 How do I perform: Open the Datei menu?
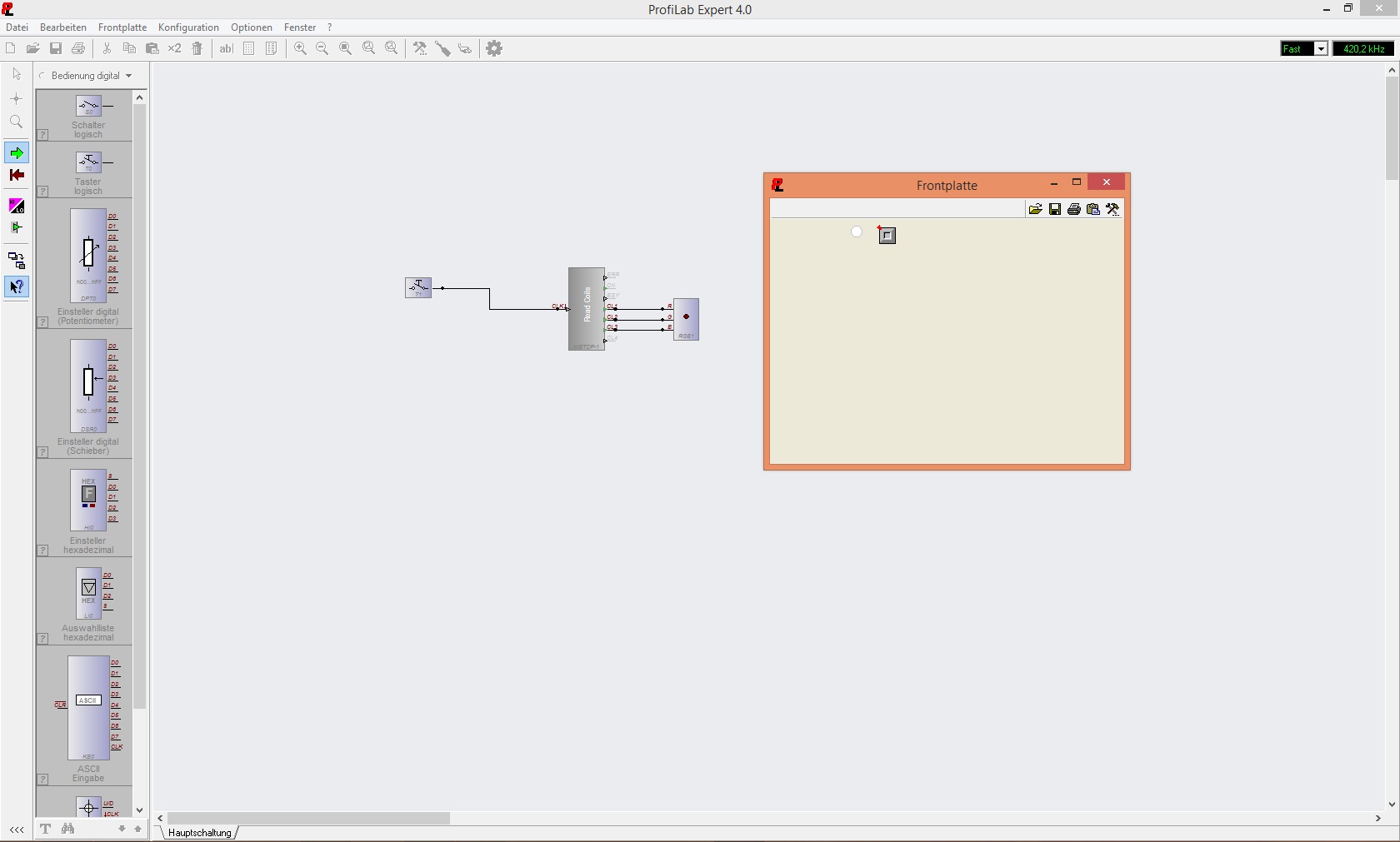pos(17,27)
